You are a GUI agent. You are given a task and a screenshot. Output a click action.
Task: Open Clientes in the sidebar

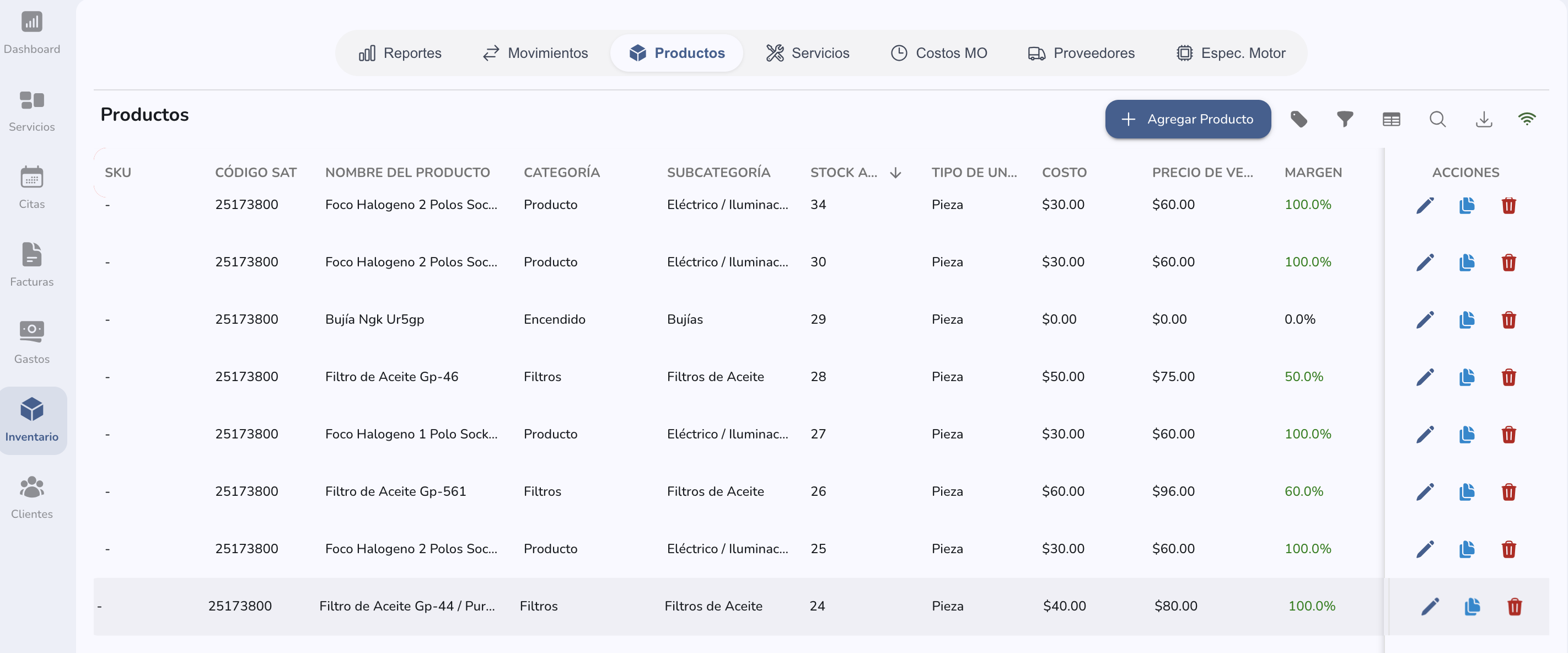[x=31, y=497]
